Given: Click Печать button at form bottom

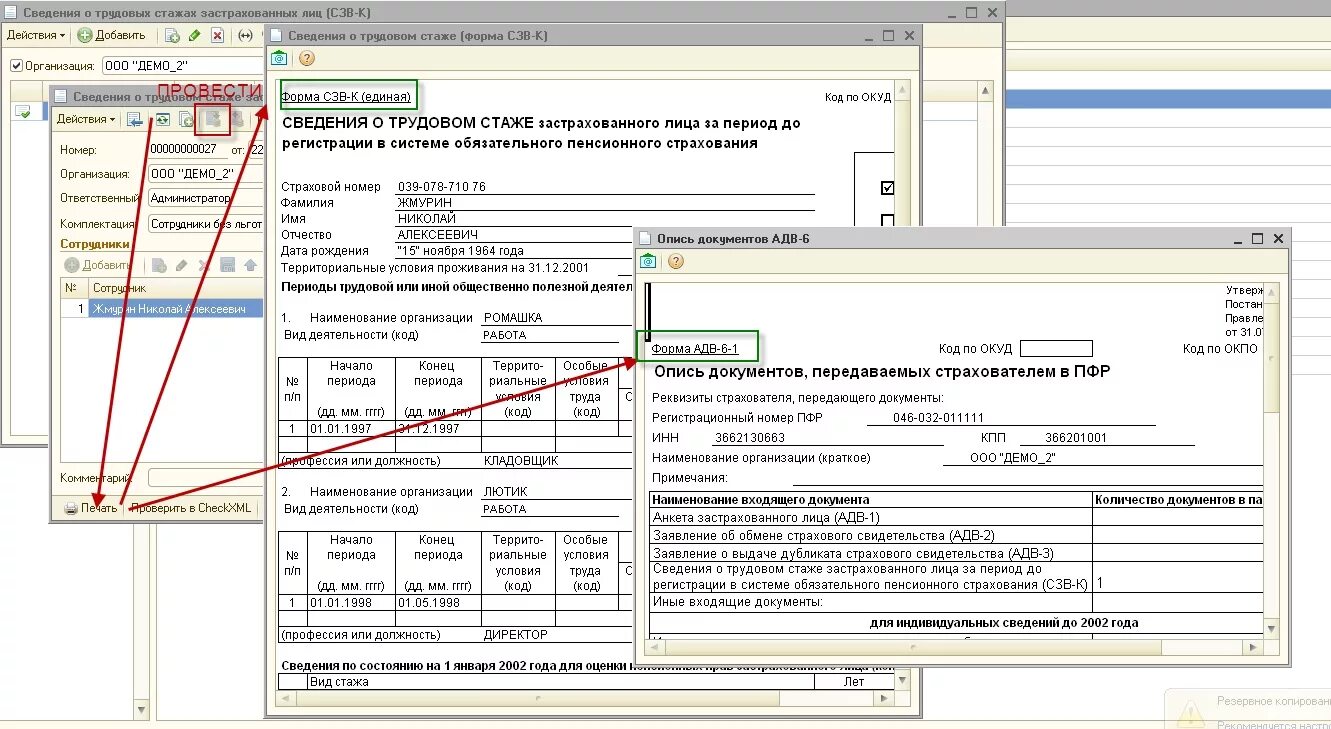Looking at the screenshot, I should [91, 508].
